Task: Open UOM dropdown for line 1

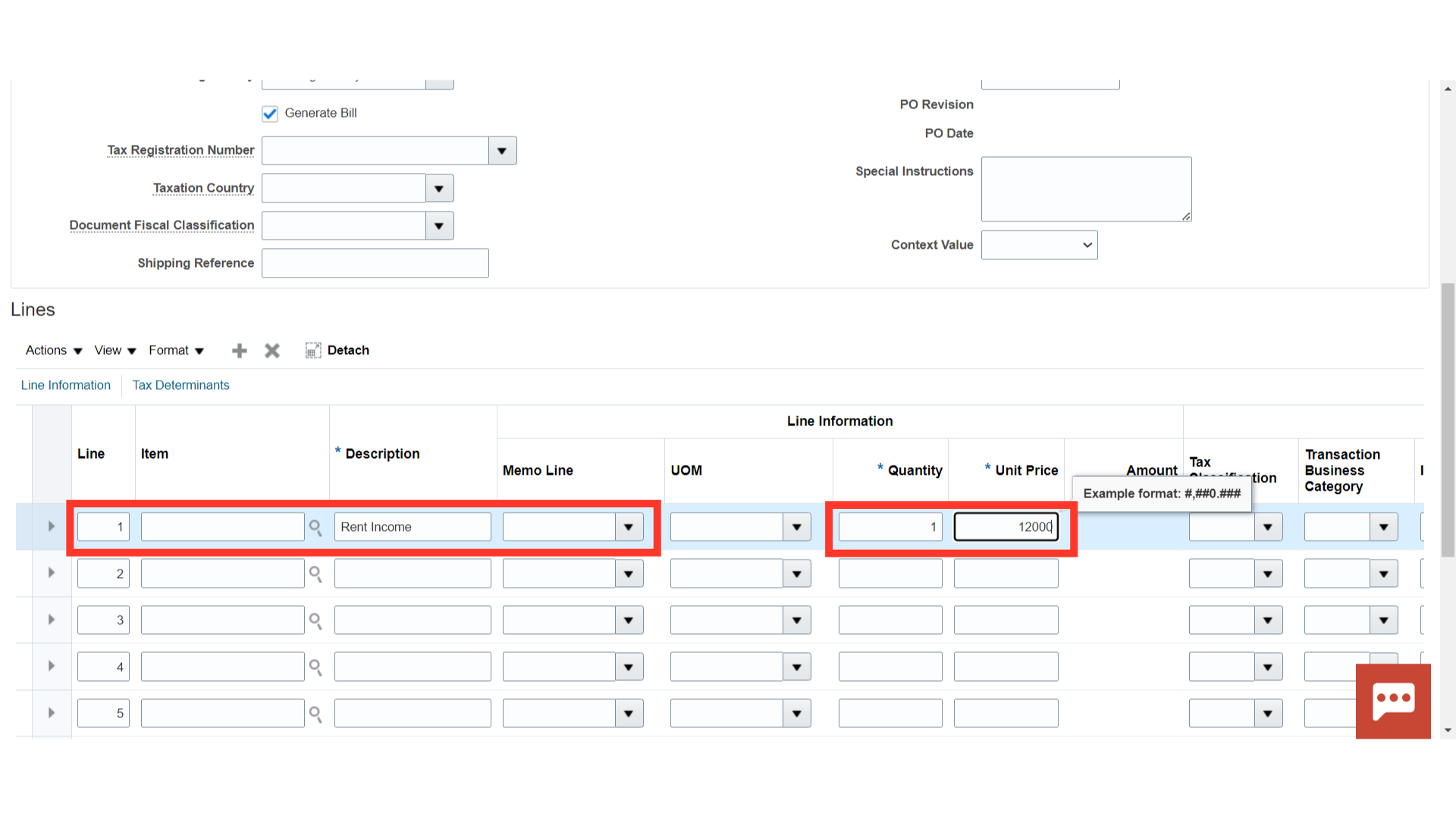Action: (x=797, y=527)
